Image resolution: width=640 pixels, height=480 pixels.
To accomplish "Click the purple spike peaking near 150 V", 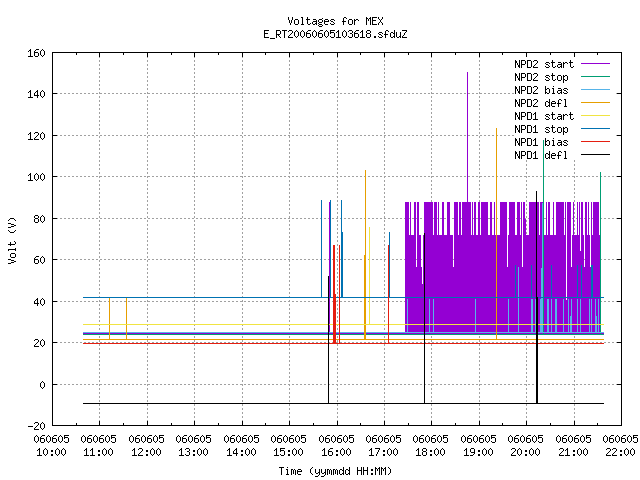I will coord(467,137).
